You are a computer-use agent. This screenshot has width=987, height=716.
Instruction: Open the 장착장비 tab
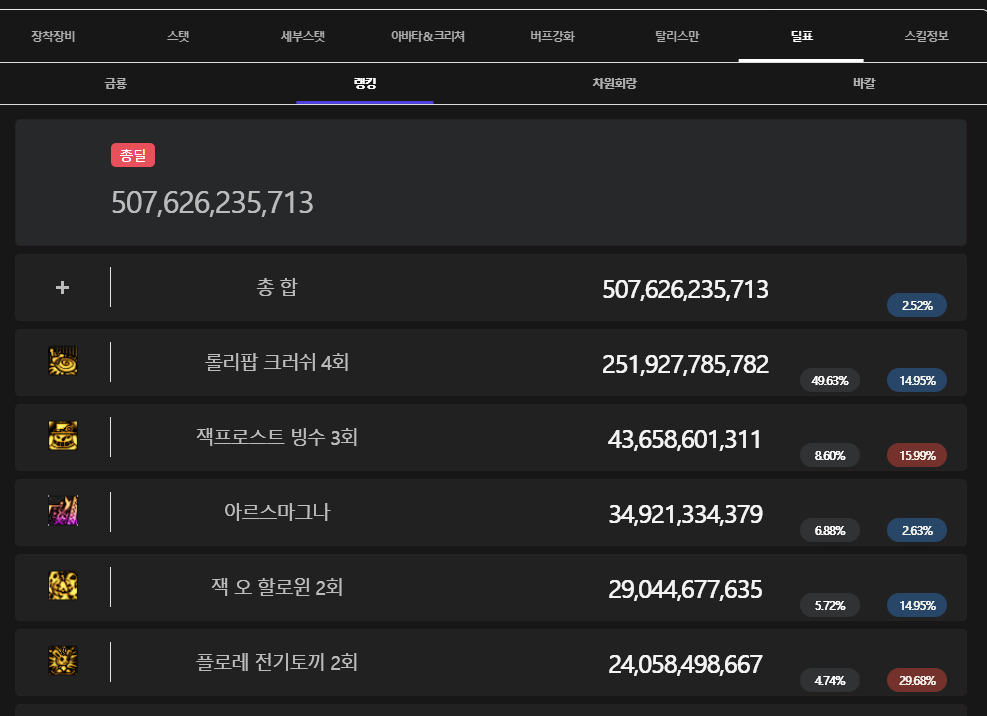point(53,36)
